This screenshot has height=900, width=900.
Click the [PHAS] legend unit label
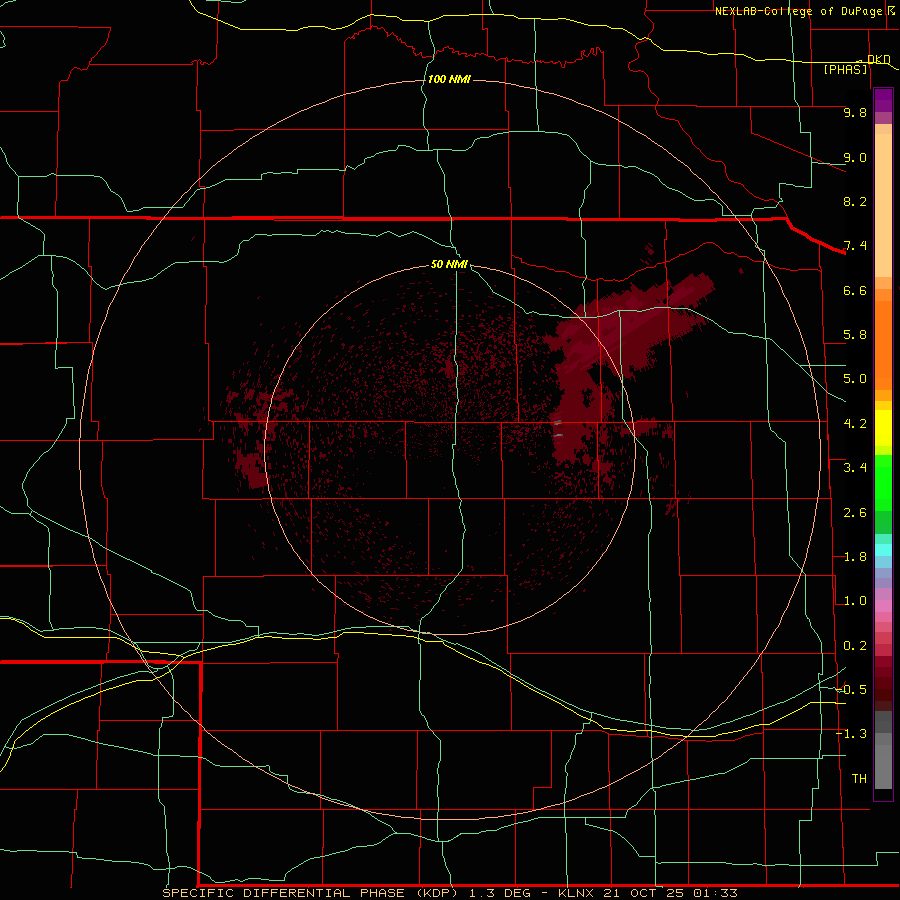pyautogui.click(x=845, y=69)
